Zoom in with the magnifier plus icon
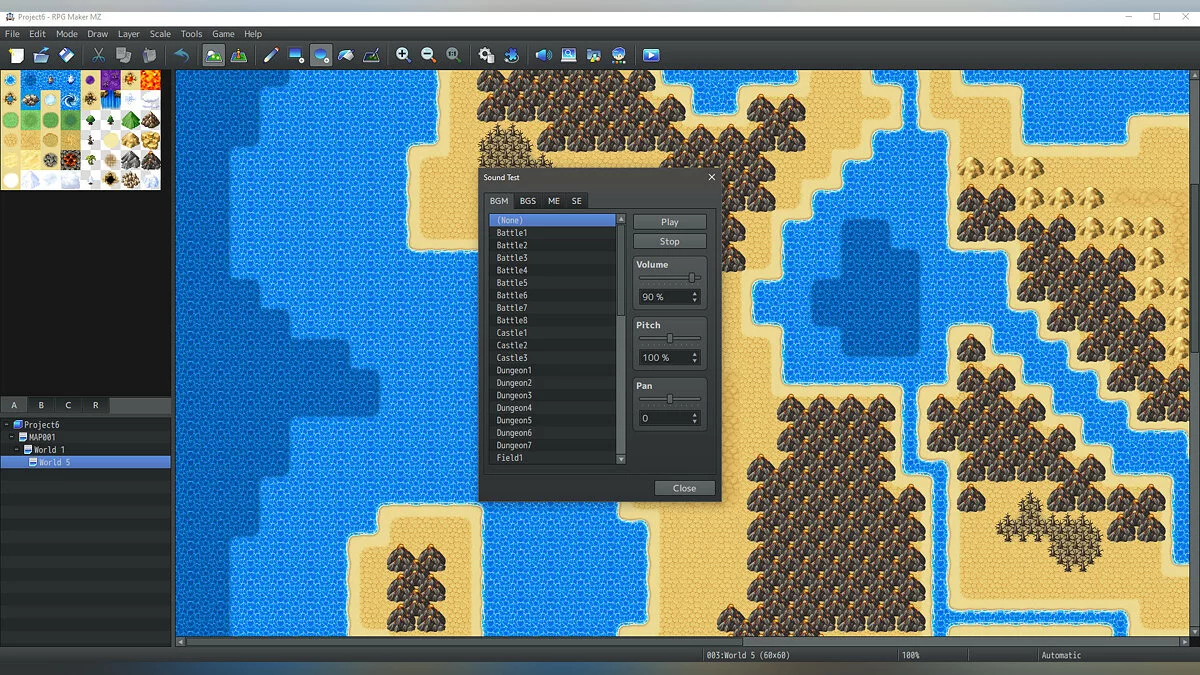Screen dimensions: 1200x675 (403, 55)
